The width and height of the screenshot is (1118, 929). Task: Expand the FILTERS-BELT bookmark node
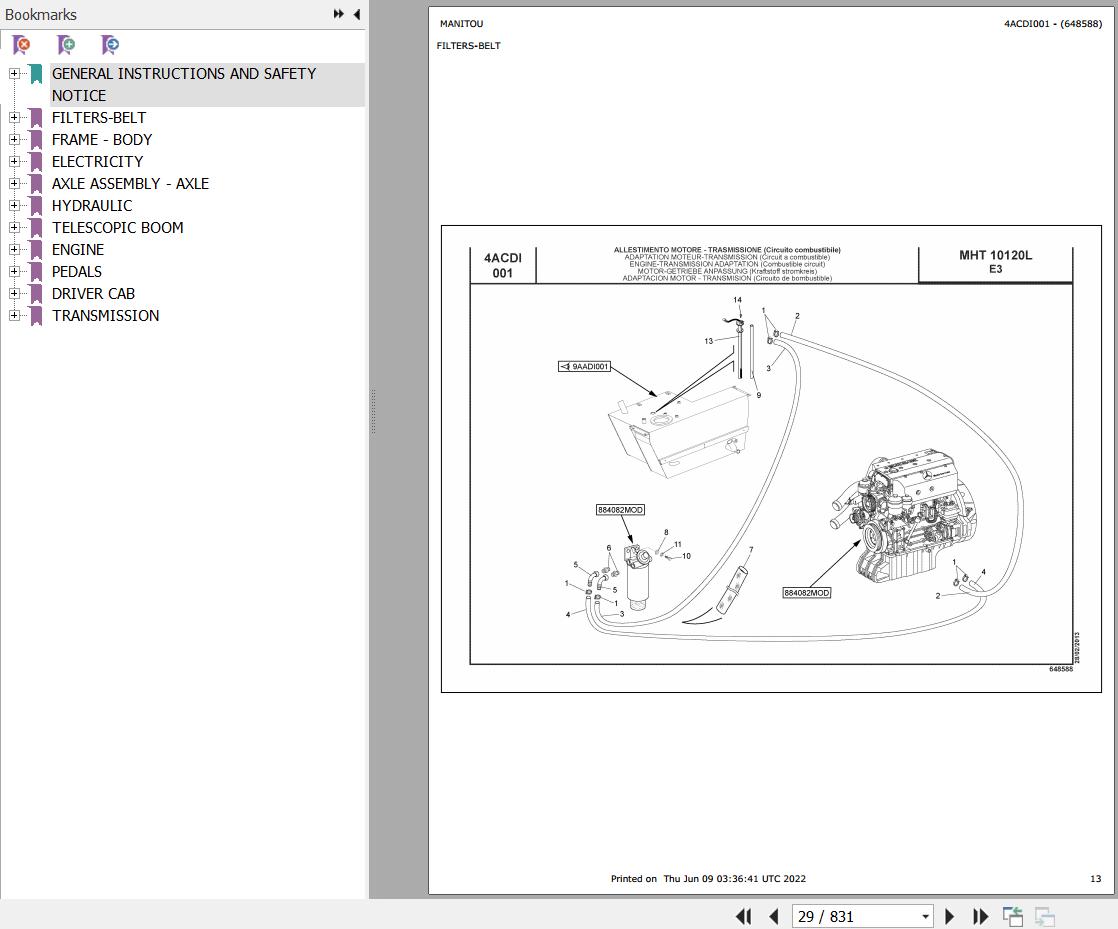tap(14, 118)
